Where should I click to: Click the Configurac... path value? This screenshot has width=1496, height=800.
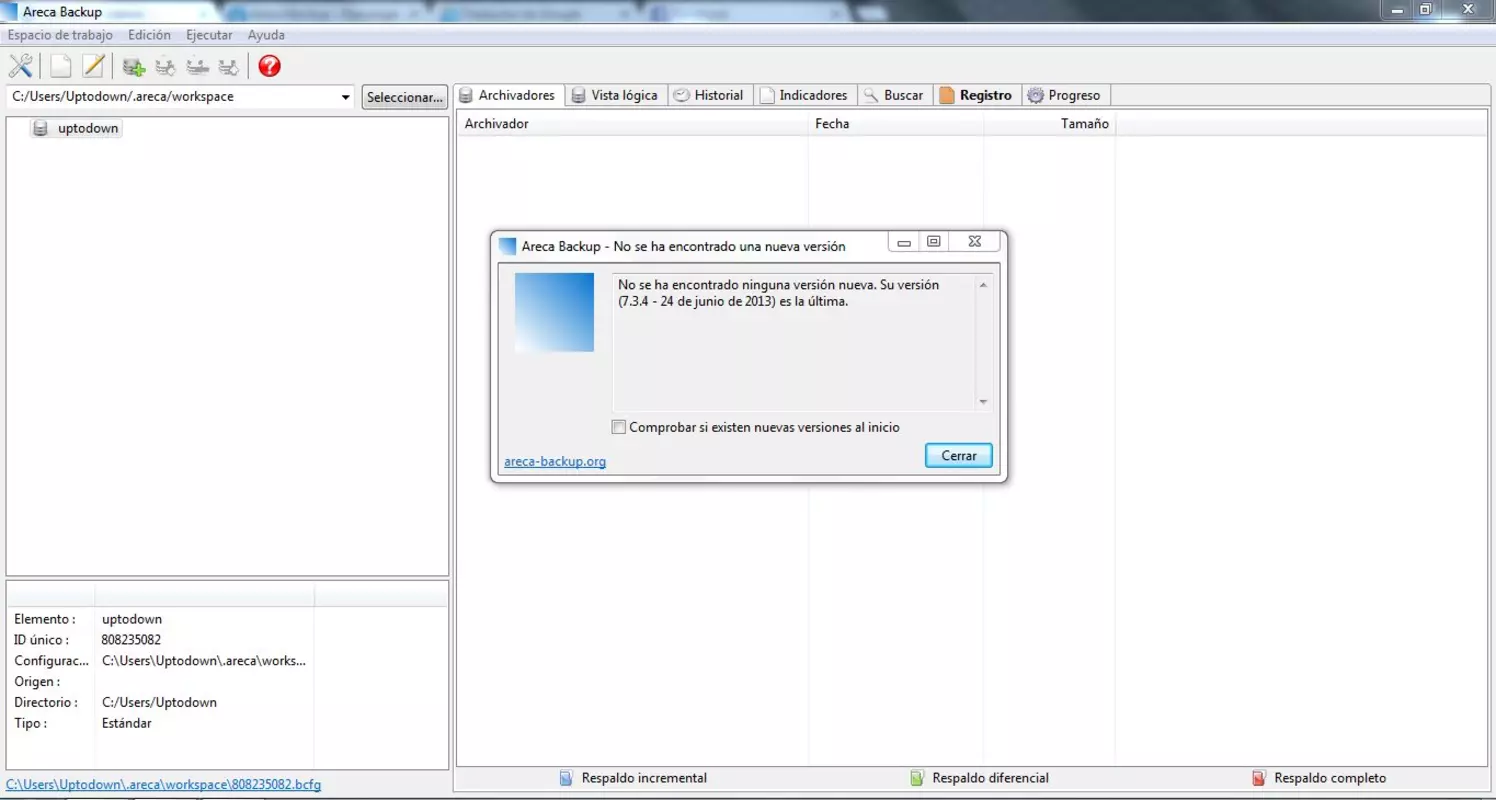203,661
